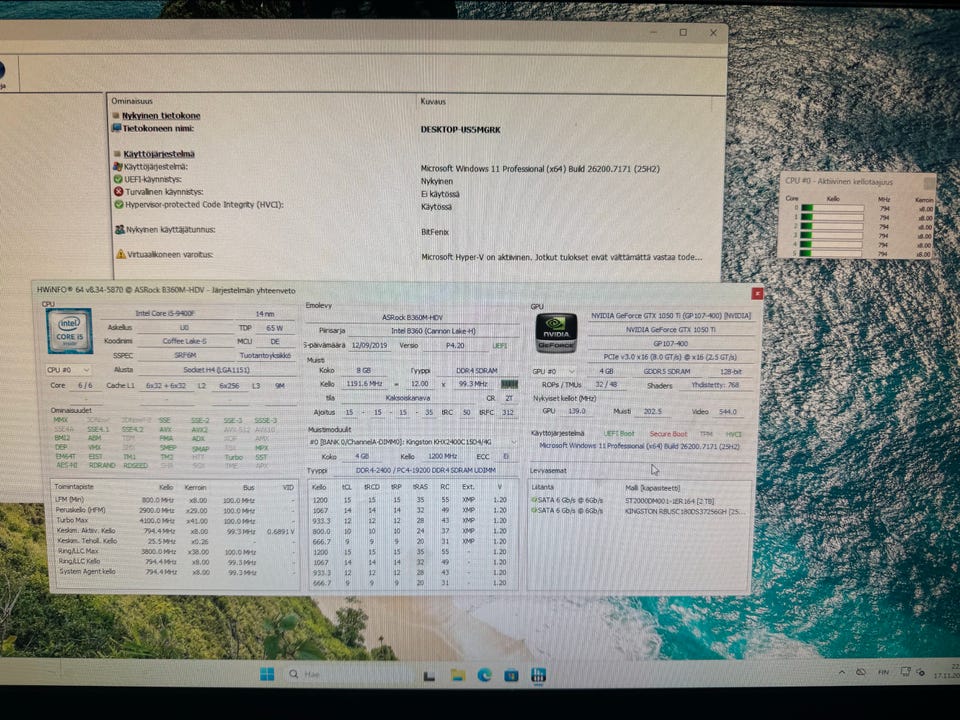
Task: Close the HWiNFO summary window
Action: 757,294
